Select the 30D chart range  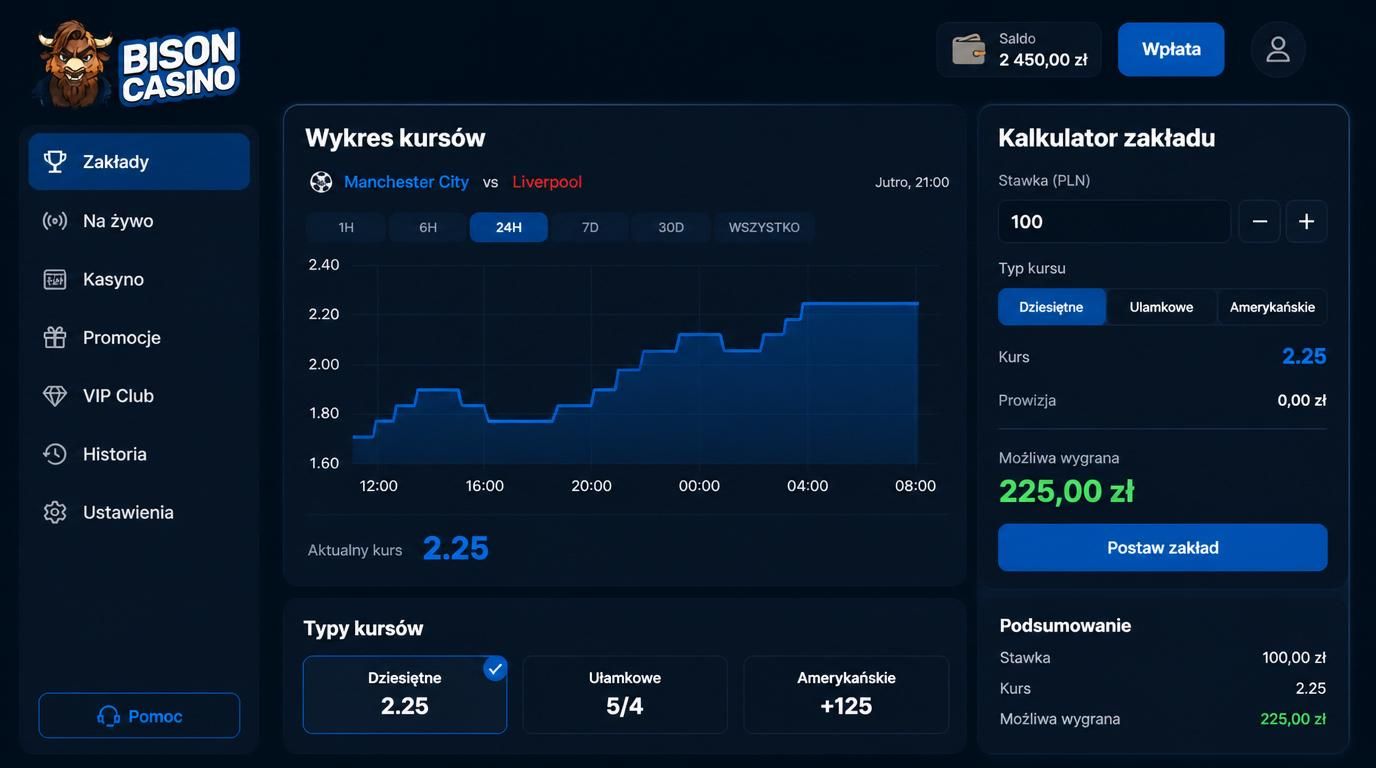[671, 227]
